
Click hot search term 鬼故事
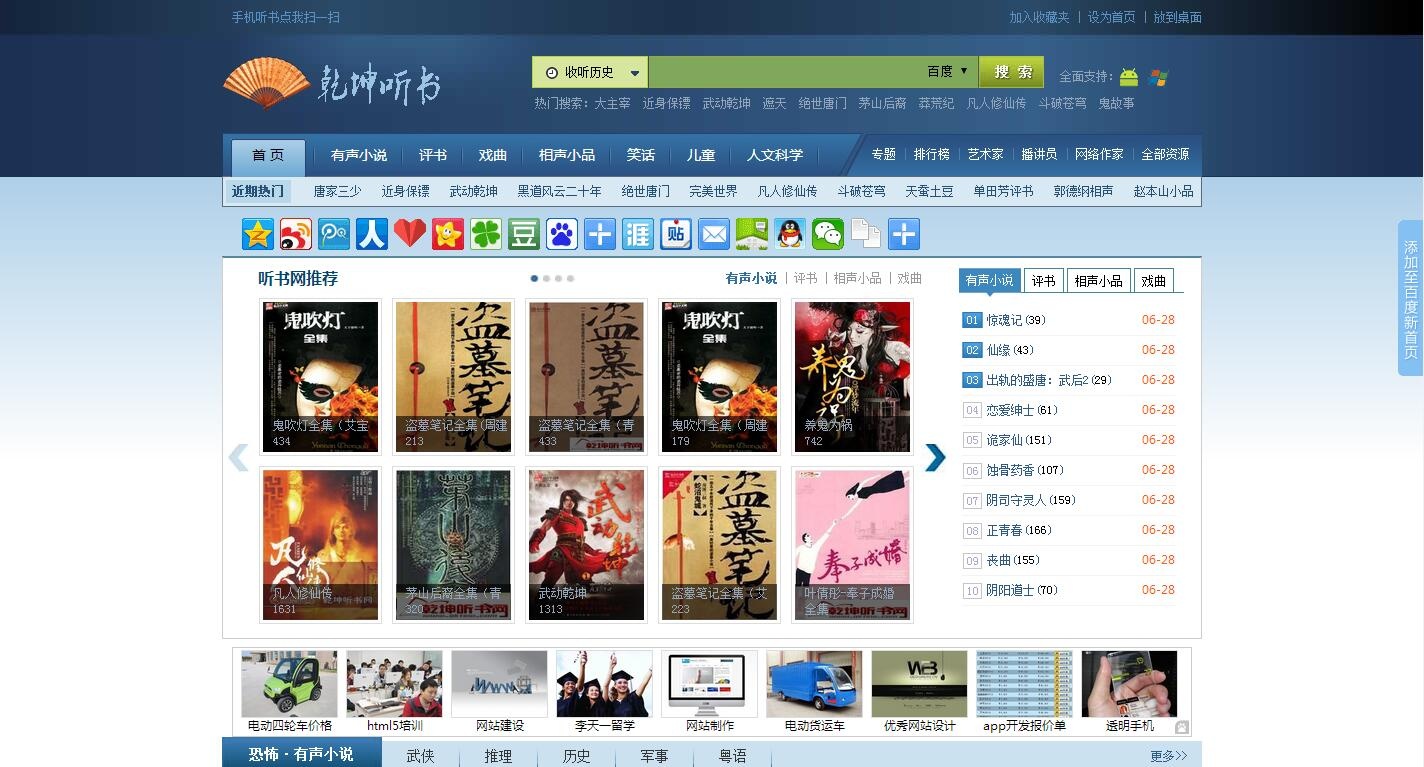coord(1116,103)
